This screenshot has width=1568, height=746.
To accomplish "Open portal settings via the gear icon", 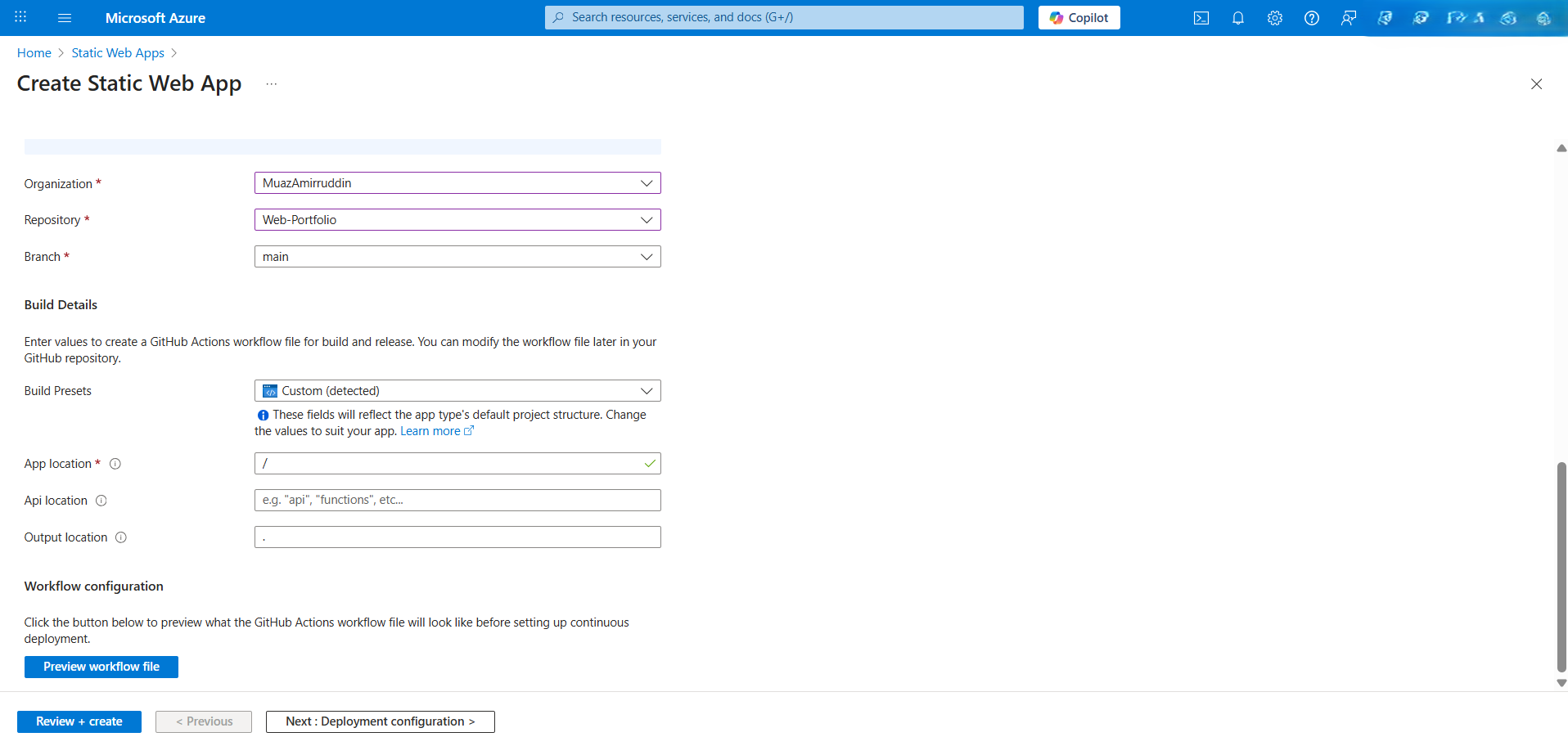I will (1274, 17).
